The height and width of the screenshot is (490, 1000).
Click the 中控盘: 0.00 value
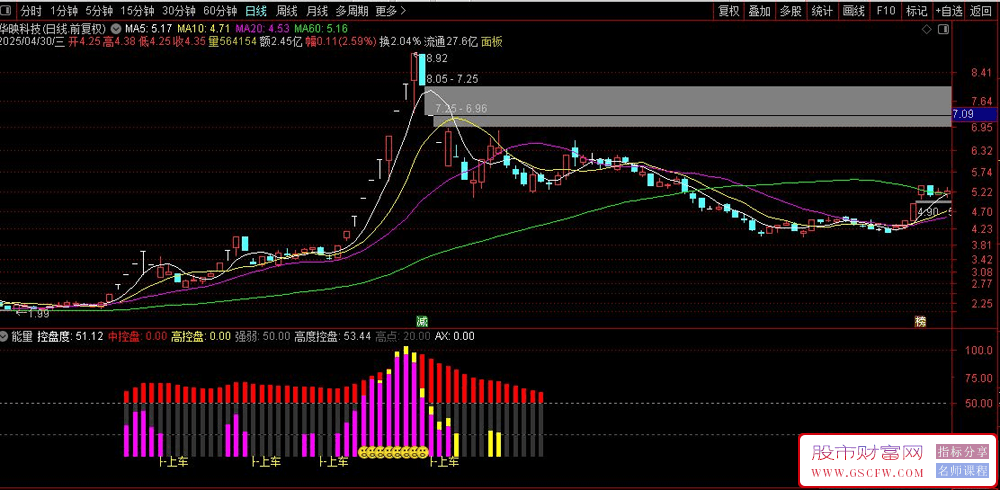coord(138,336)
